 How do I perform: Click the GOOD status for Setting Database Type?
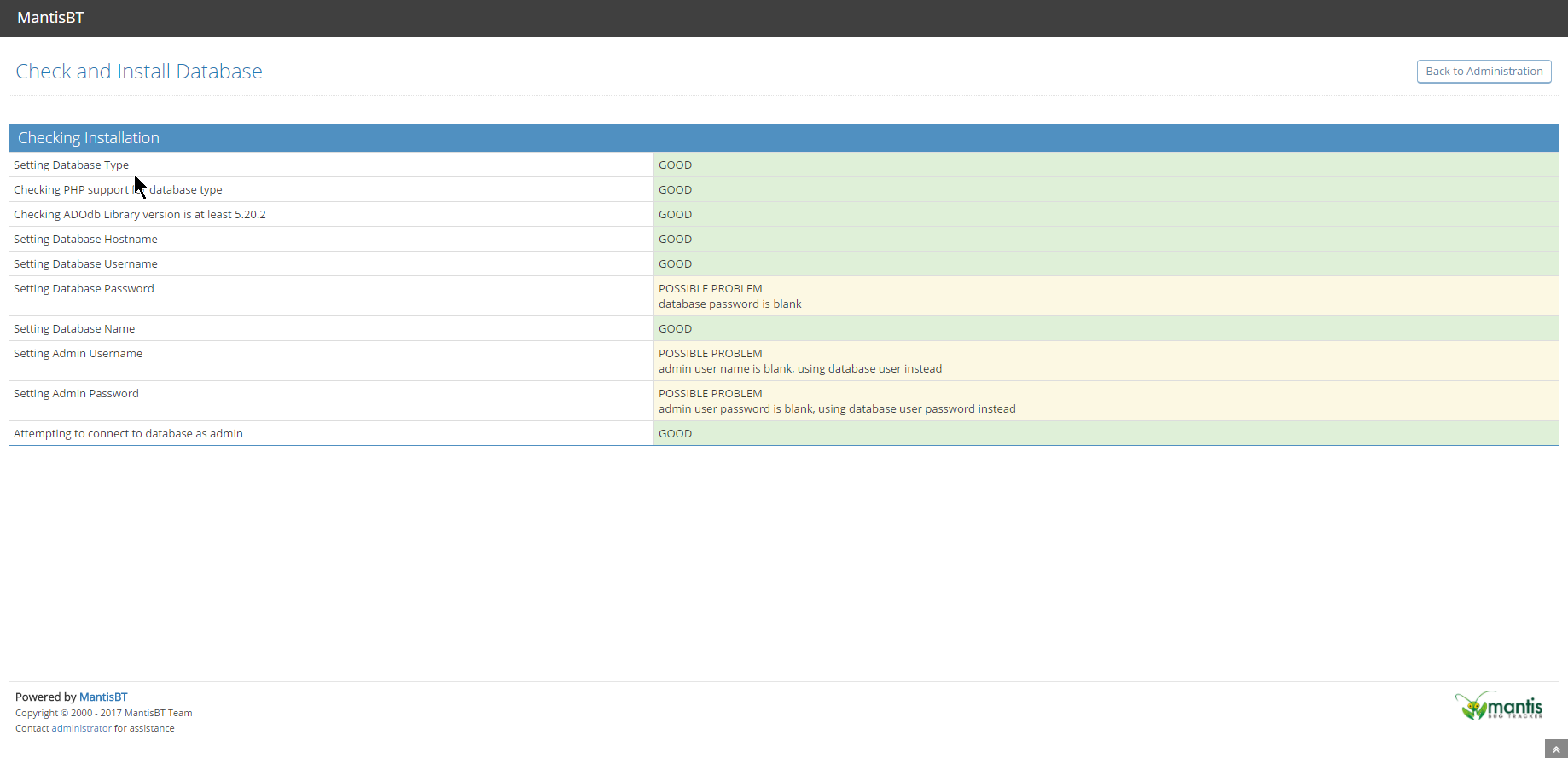coord(675,165)
